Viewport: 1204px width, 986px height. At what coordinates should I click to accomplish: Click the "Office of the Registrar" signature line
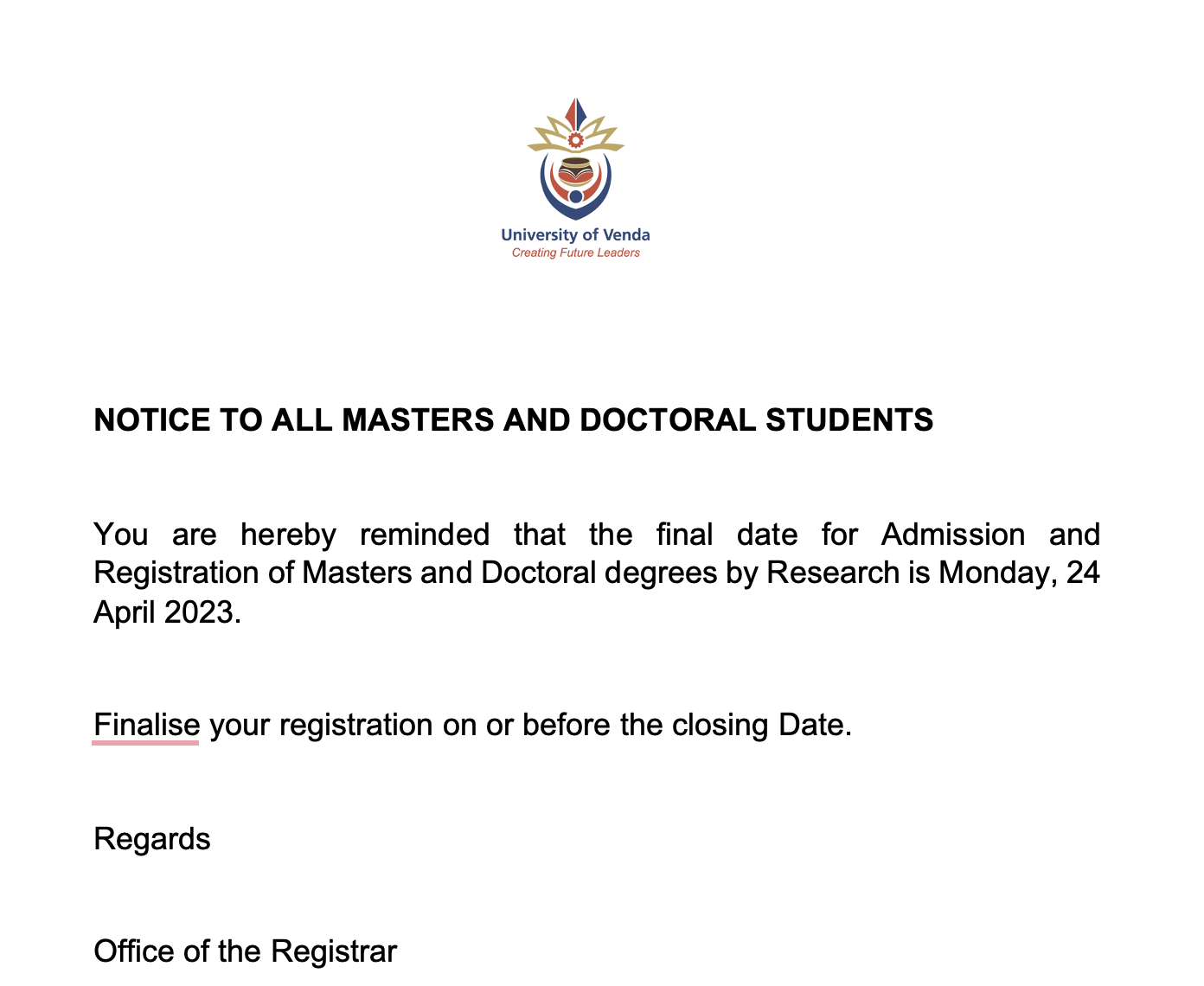click(246, 951)
